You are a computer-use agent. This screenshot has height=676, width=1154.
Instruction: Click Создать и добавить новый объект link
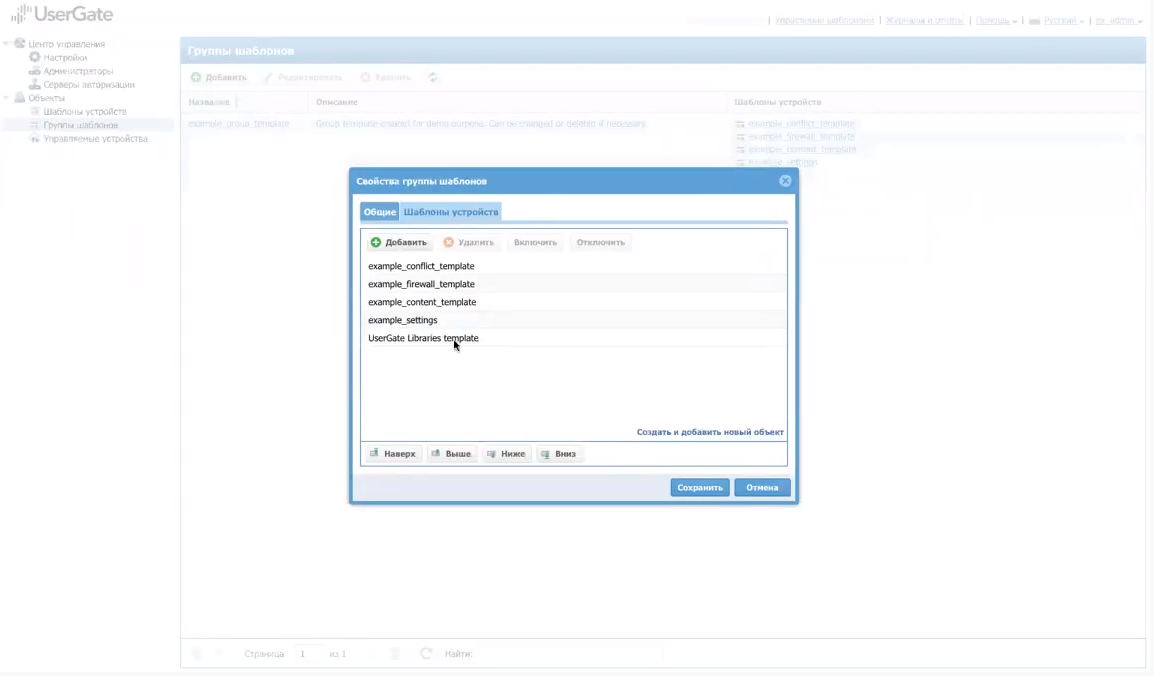[710, 432]
